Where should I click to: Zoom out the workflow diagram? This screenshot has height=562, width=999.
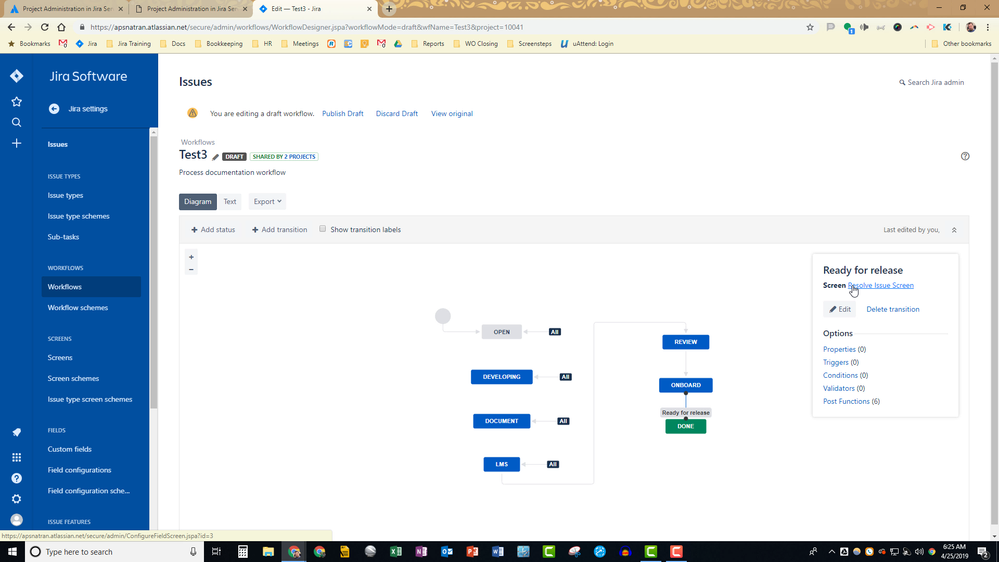coord(191,270)
